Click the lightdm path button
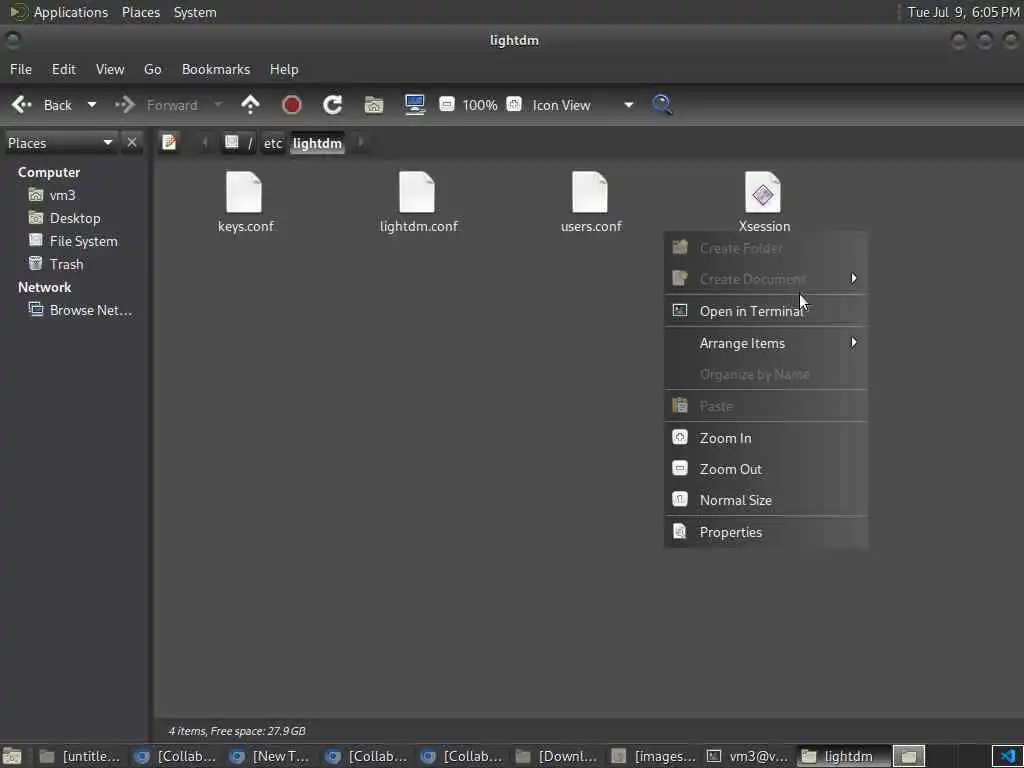 point(317,143)
